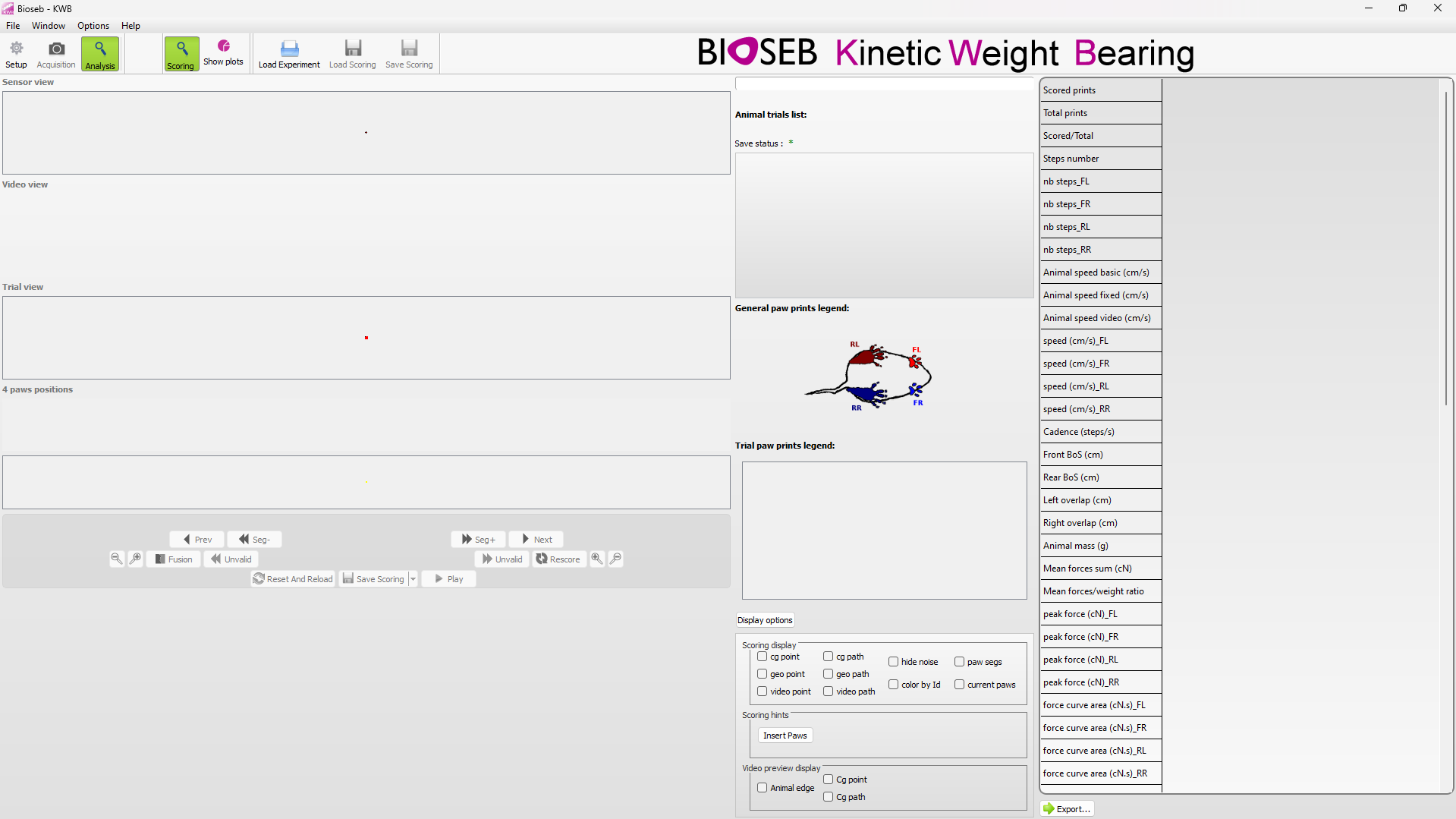1456x819 pixels.
Task: Open the Options menu
Action: click(x=93, y=26)
